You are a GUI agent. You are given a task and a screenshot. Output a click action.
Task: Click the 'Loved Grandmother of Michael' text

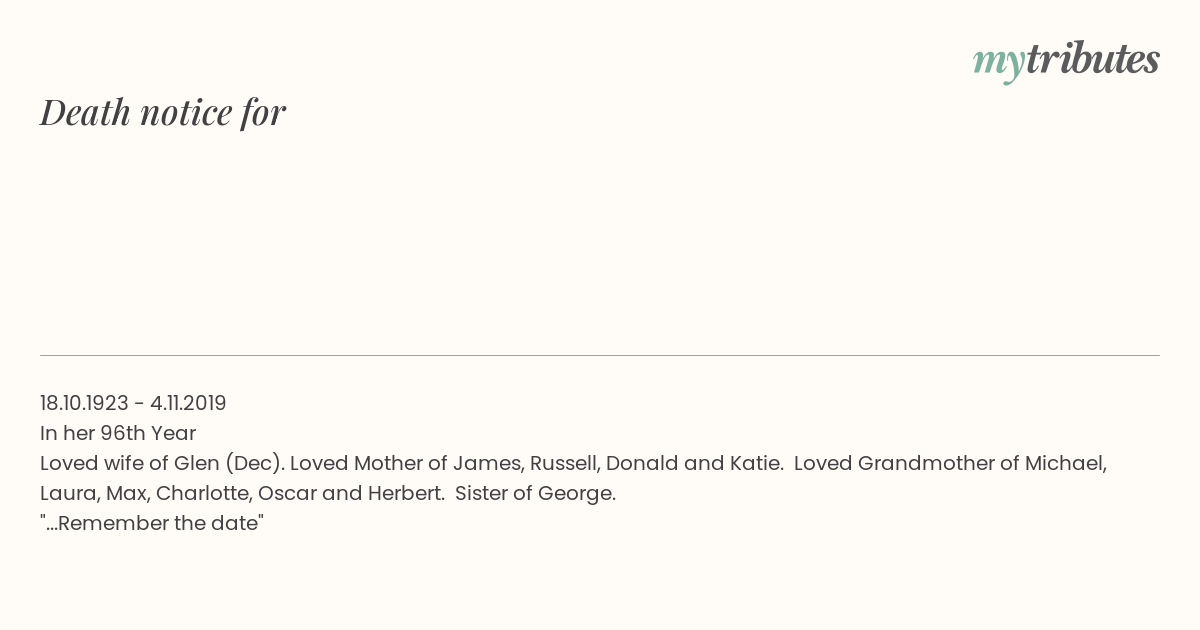(x=950, y=463)
